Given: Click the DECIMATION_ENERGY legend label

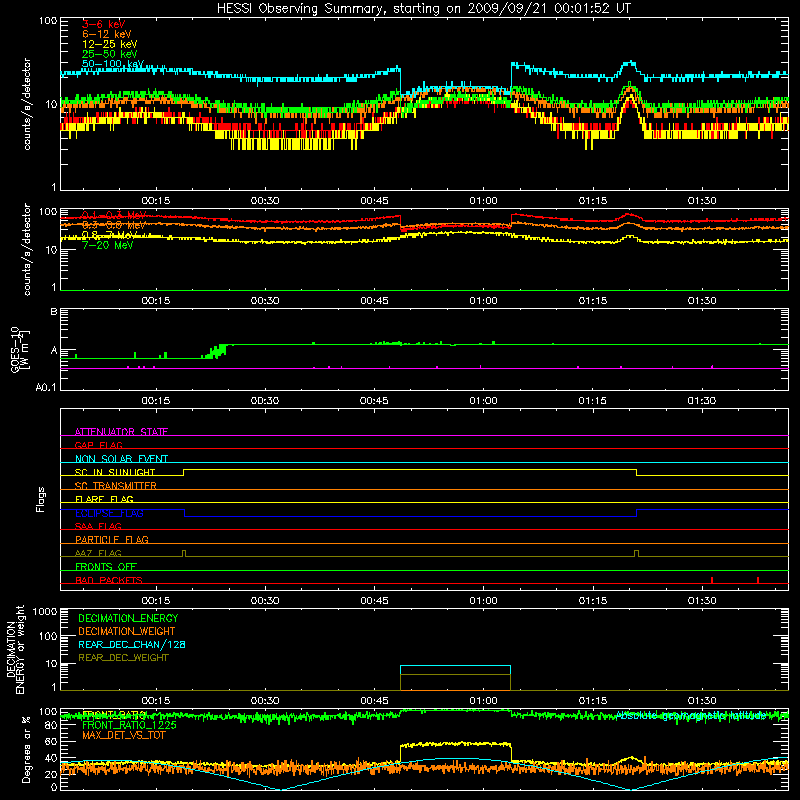Looking at the screenshot, I should pyautogui.click(x=128, y=618).
